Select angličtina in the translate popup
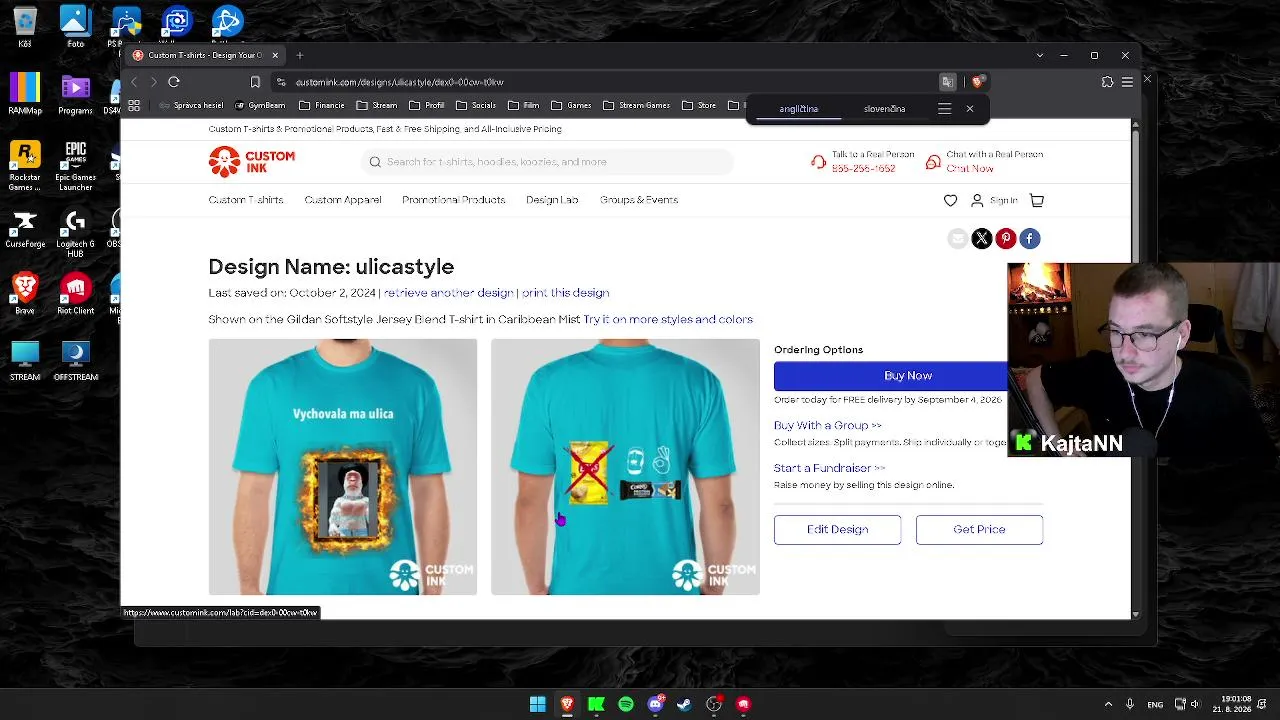This screenshot has height=720, width=1280. point(799,109)
